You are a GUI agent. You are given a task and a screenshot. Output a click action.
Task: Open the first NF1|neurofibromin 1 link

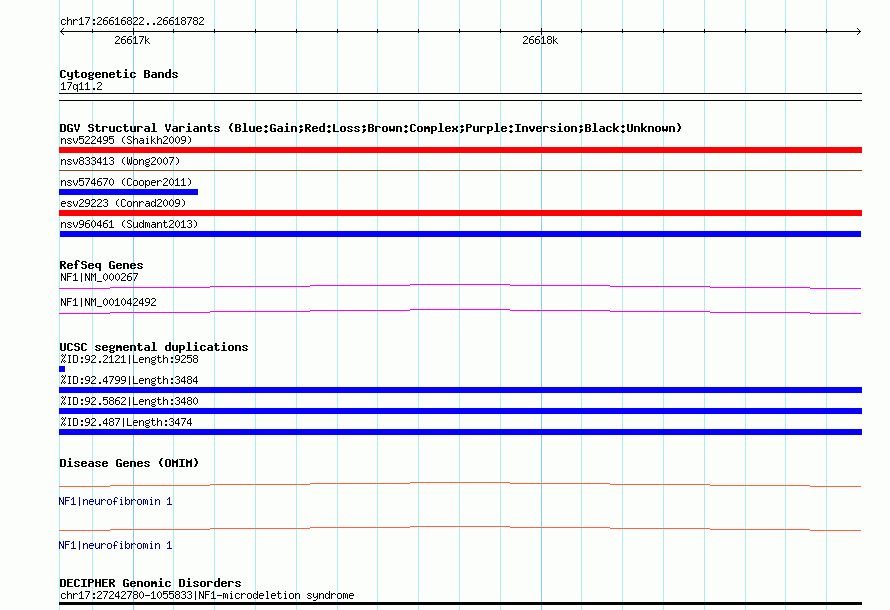pos(115,501)
